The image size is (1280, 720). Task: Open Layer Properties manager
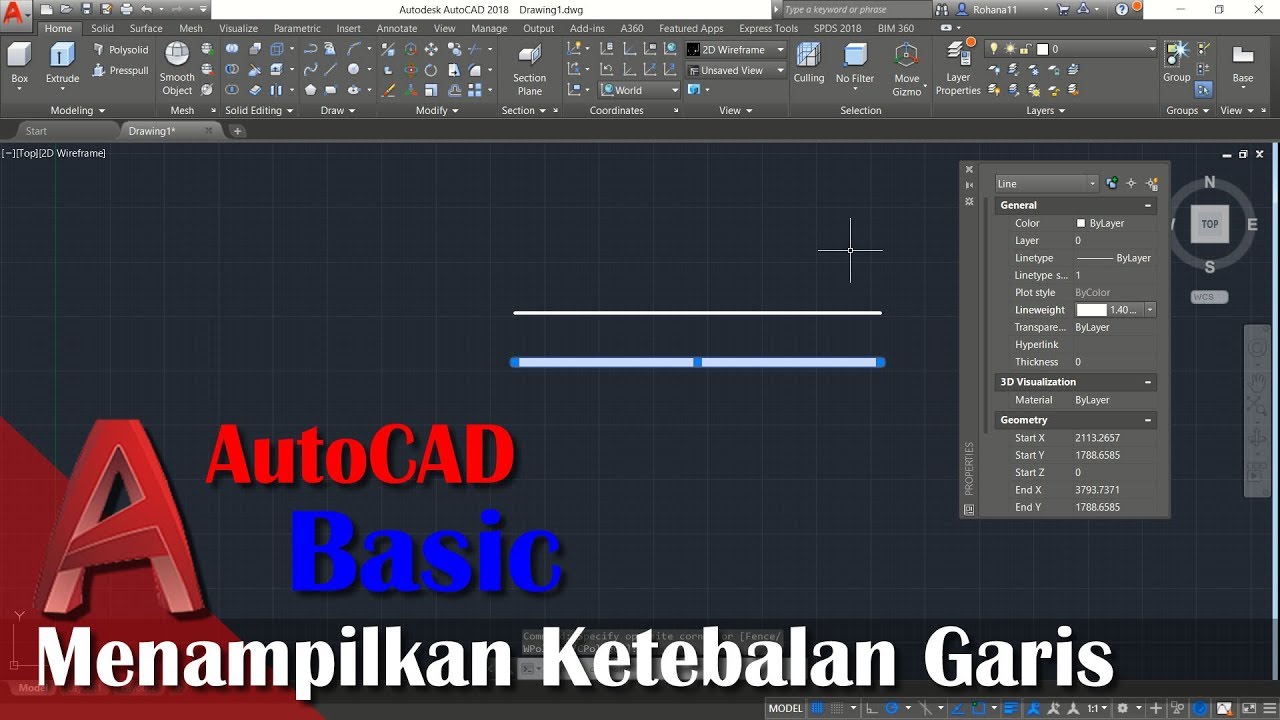pyautogui.click(x=958, y=68)
